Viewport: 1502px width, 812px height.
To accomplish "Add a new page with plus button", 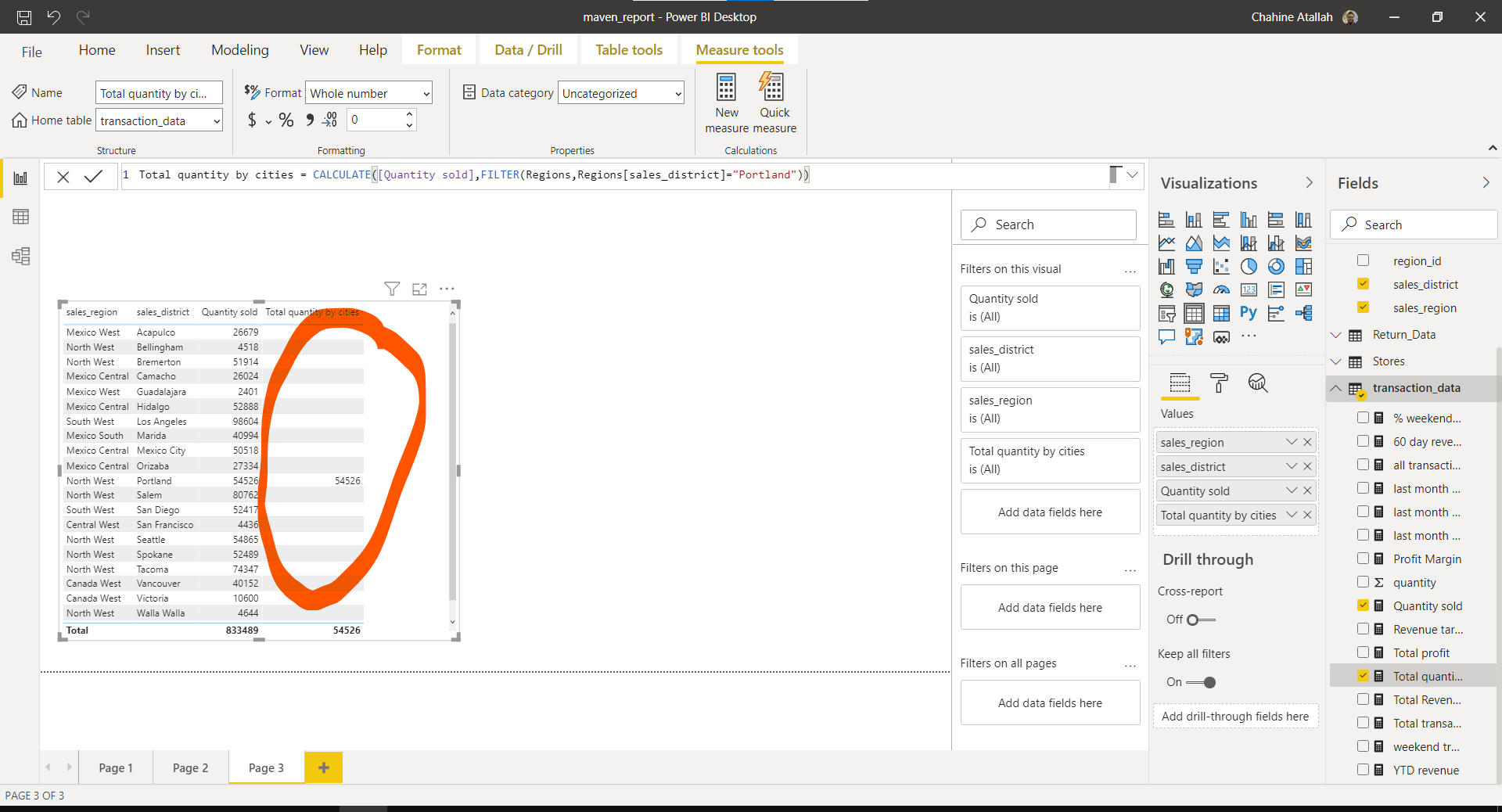I will pyautogui.click(x=324, y=767).
